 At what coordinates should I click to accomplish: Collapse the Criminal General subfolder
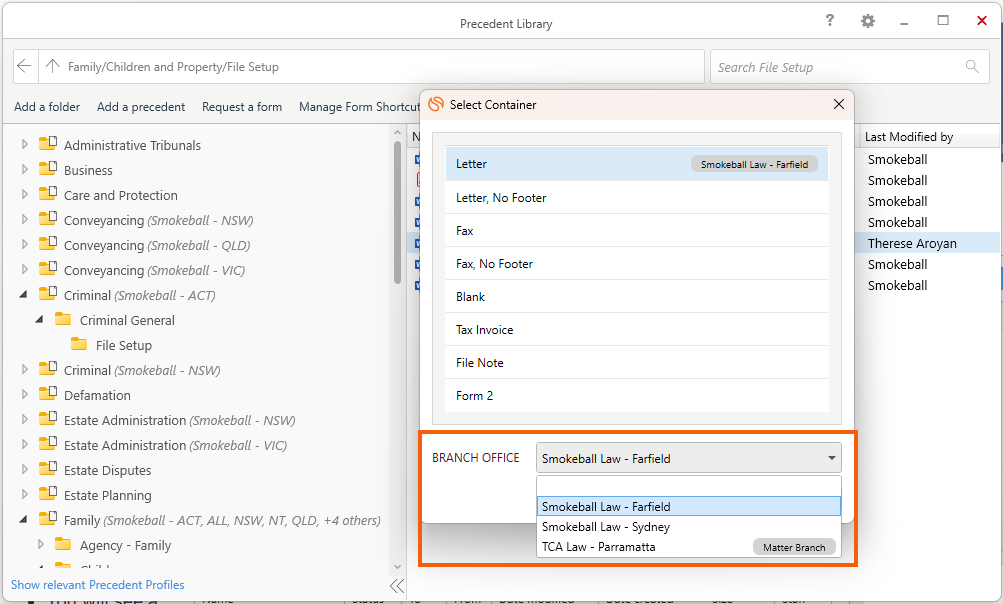40,320
